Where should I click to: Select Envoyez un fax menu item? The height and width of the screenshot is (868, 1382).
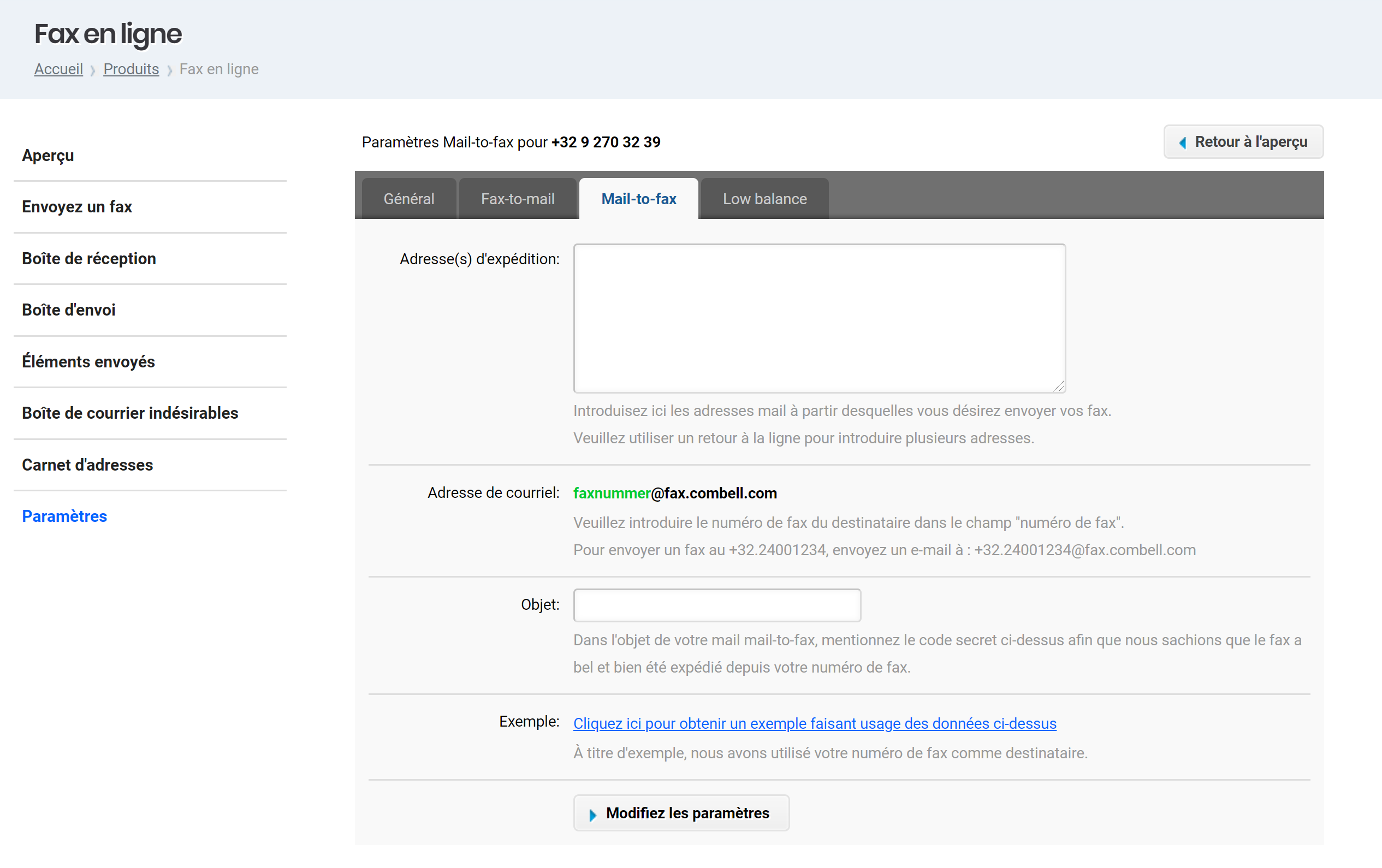[x=77, y=206]
